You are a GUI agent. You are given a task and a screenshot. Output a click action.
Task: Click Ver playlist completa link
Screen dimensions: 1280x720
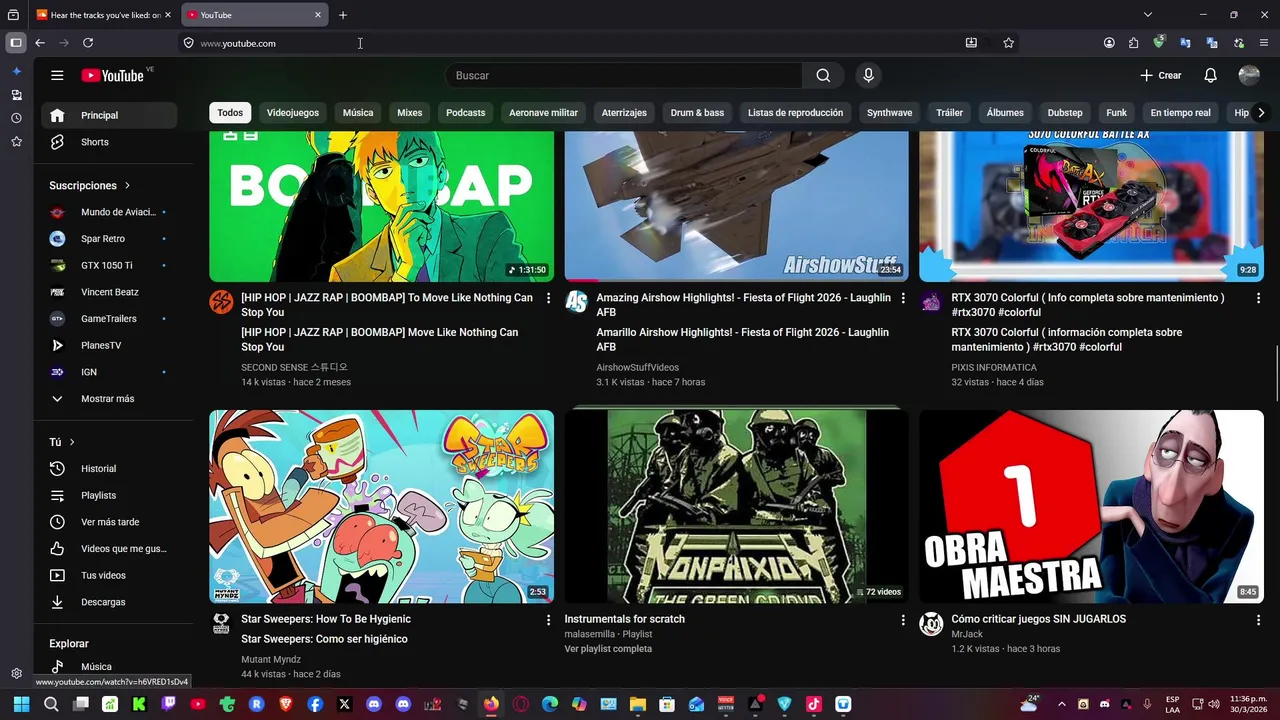click(x=608, y=649)
